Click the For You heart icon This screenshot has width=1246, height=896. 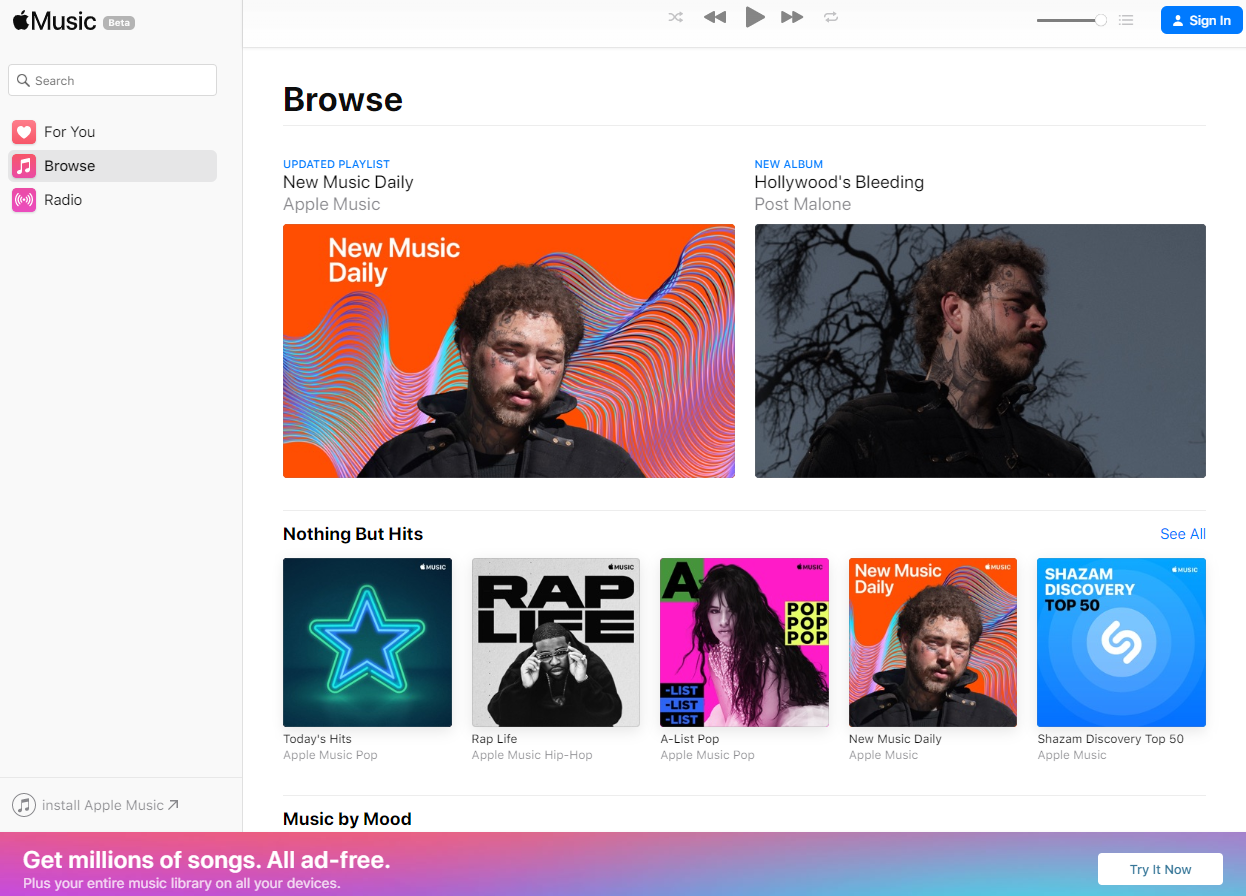(x=24, y=132)
